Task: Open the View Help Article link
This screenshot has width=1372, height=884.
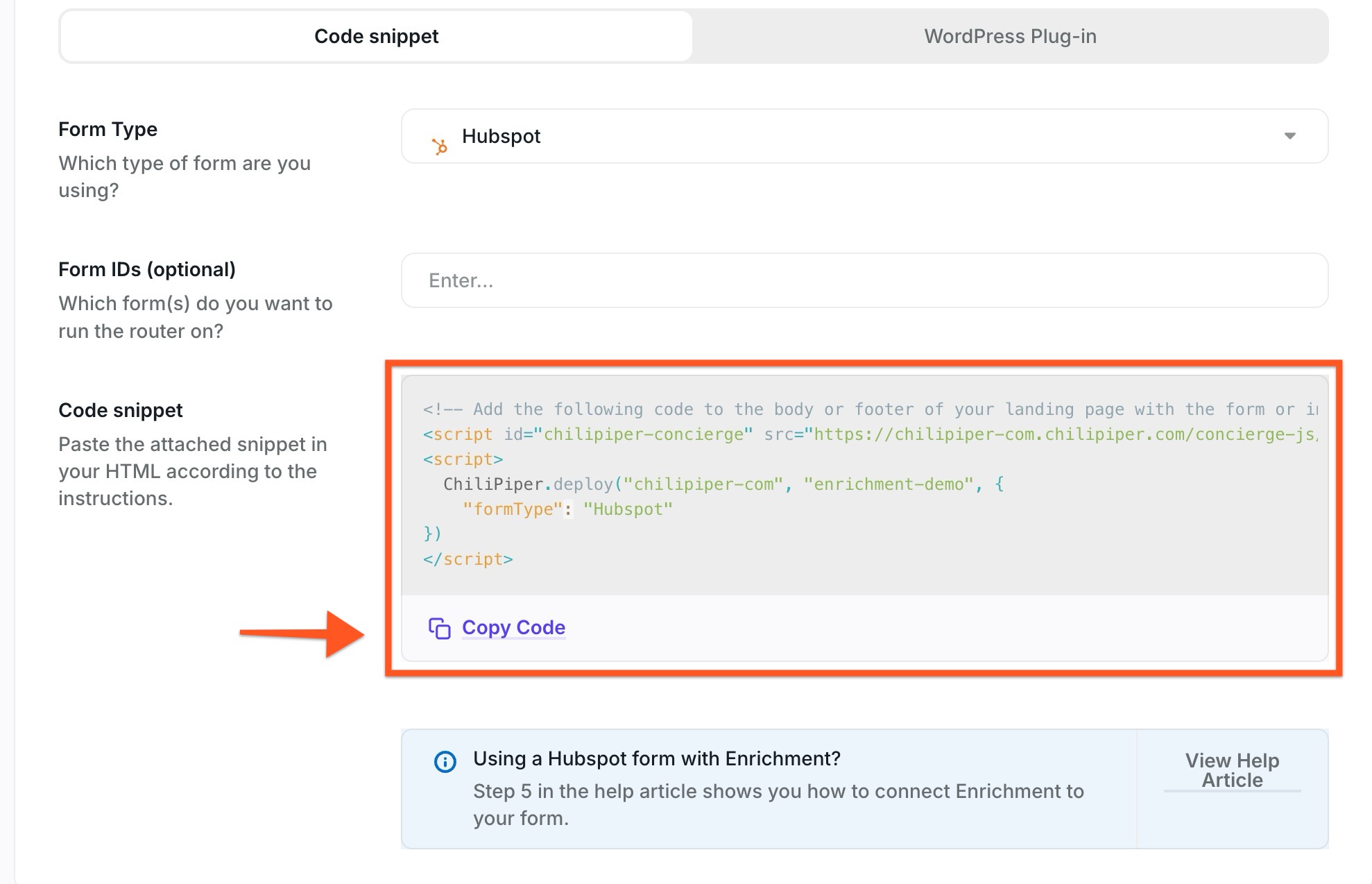Action: pyautogui.click(x=1231, y=770)
